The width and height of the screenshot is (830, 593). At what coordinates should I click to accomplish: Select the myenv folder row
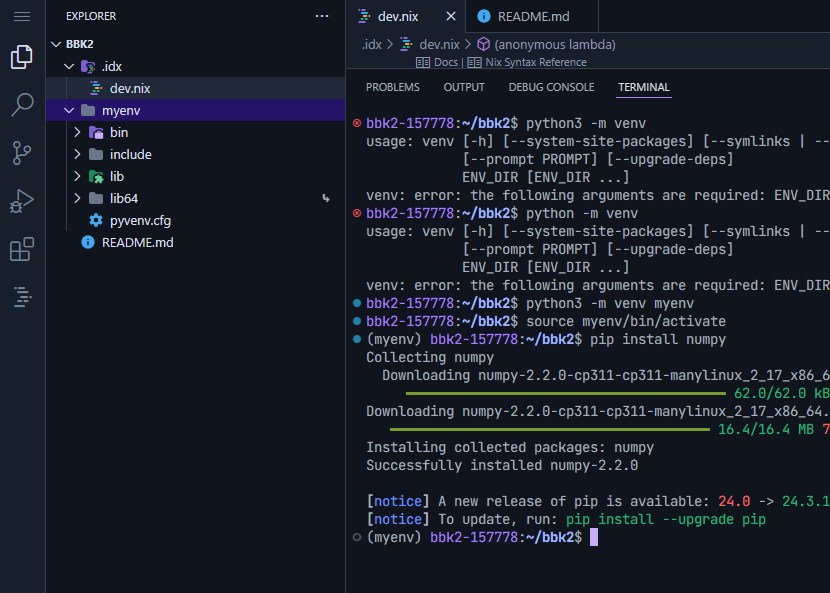(195, 110)
